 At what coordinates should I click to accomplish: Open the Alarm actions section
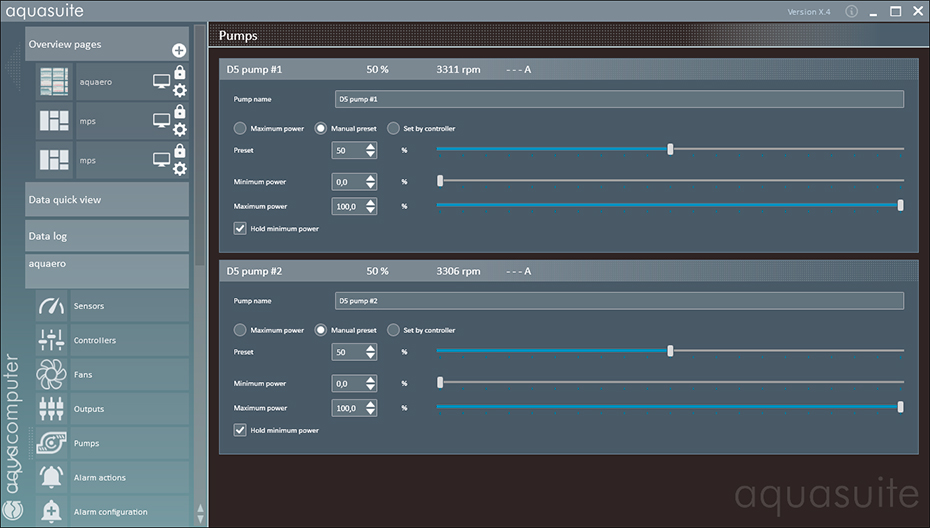point(129,478)
